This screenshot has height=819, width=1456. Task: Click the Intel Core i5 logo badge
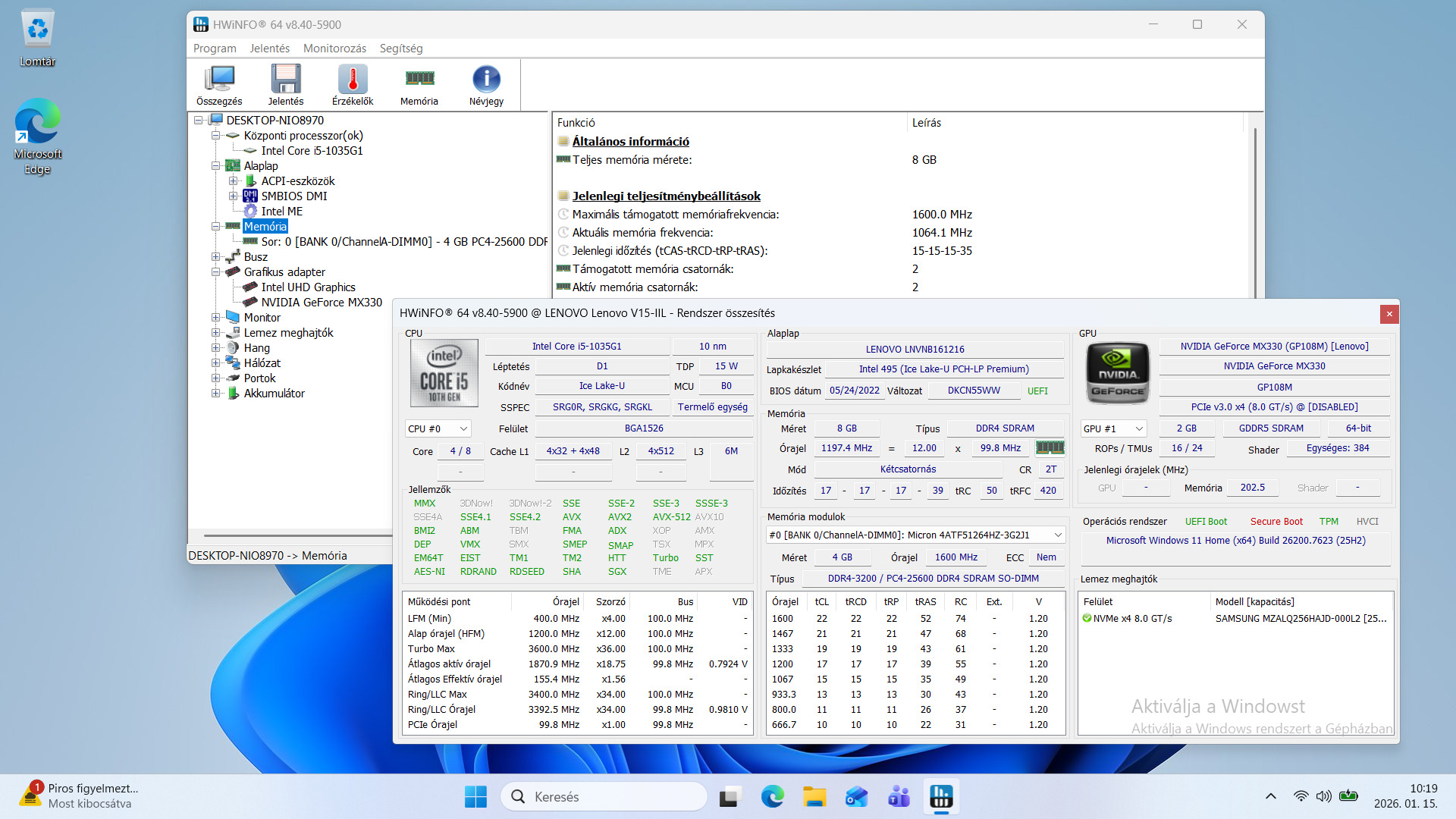(444, 373)
